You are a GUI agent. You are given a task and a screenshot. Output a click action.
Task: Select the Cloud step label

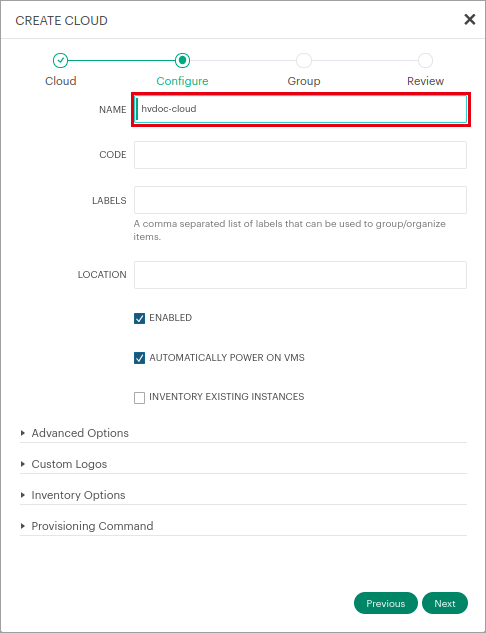61,81
